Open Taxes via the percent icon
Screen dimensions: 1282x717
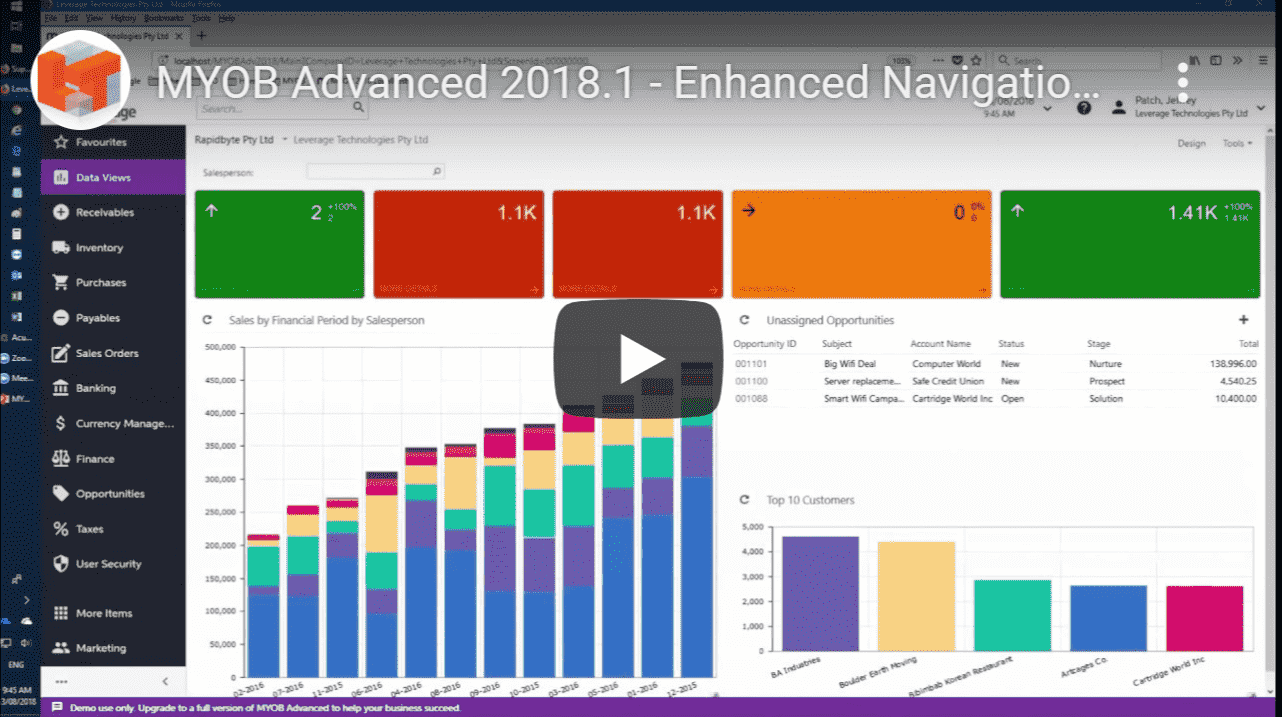[60, 529]
